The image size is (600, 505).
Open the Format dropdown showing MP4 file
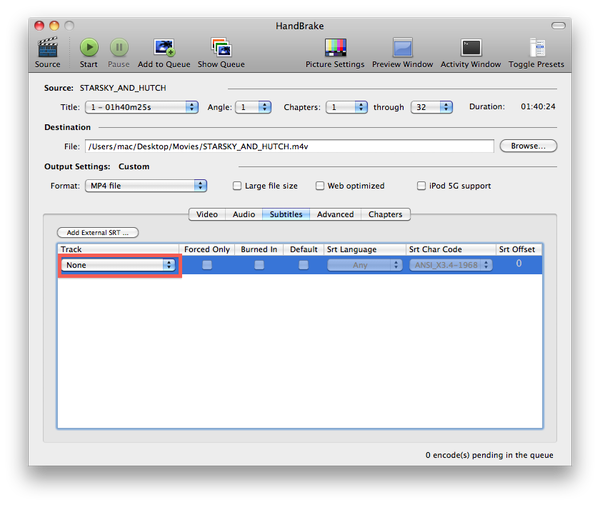coord(146,186)
